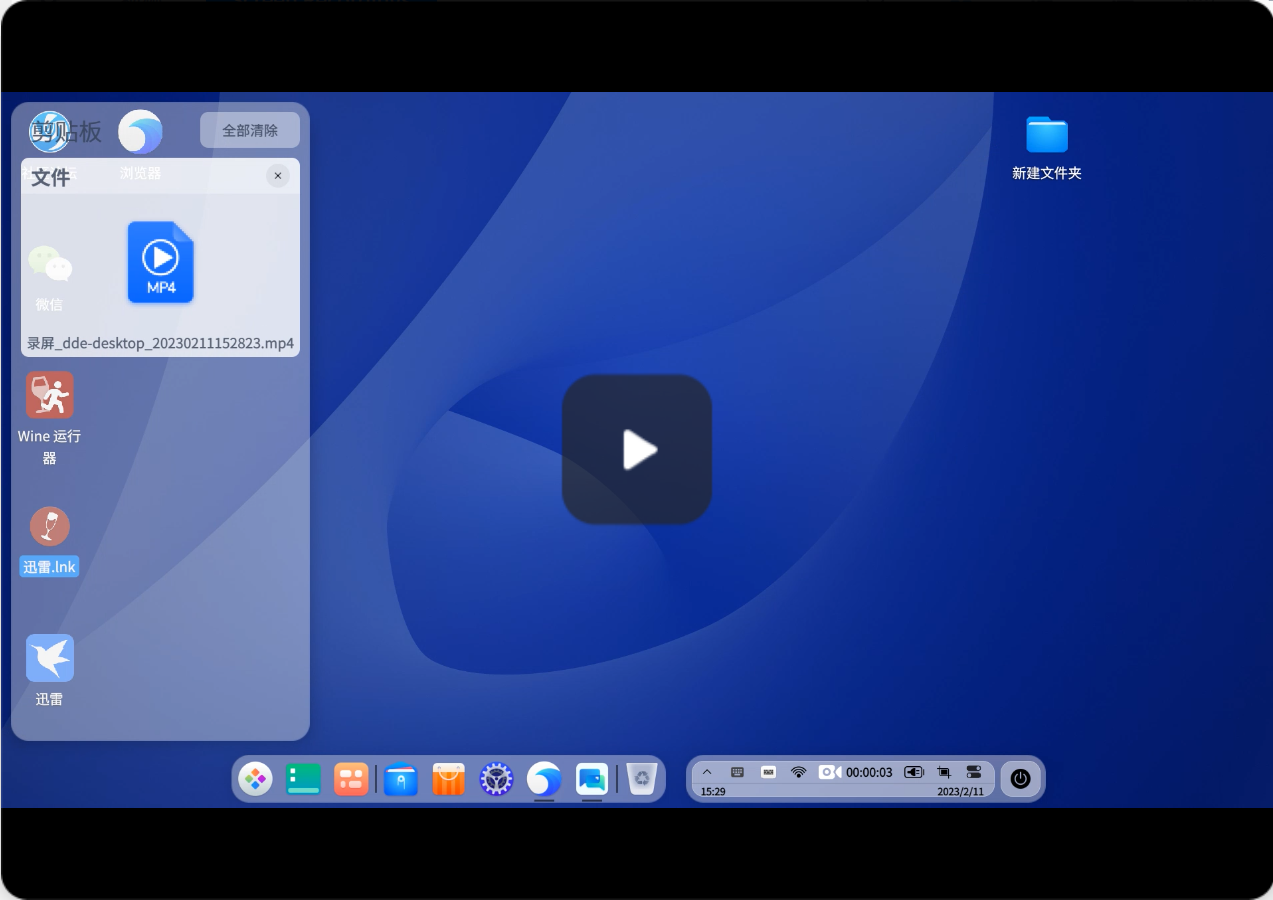Image resolution: width=1273 pixels, height=900 pixels.
Task: Remove the file clipboard entry with its × button
Action: click(278, 176)
